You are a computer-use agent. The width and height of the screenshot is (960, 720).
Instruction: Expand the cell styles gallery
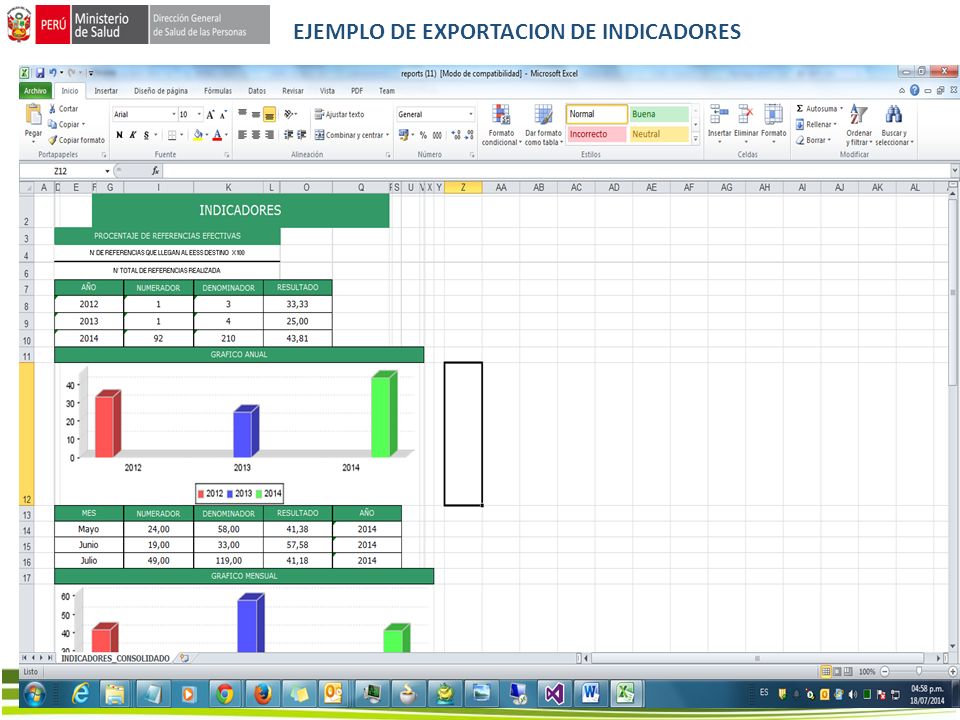click(x=696, y=139)
